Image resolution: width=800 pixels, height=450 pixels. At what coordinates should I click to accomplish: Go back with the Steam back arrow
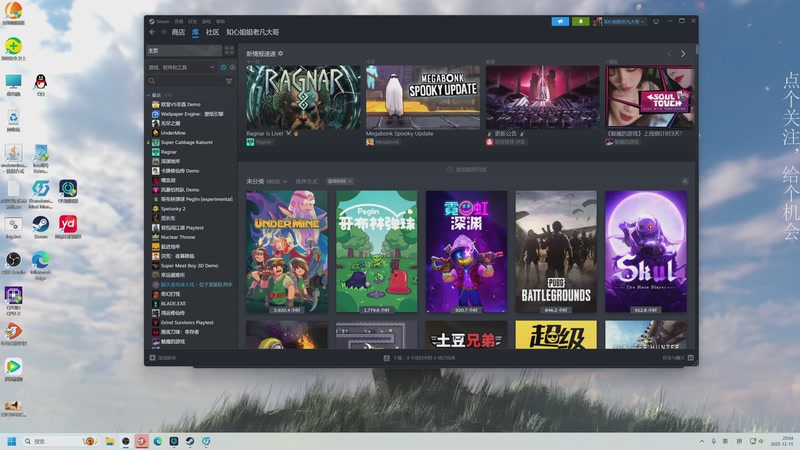coord(152,32)
